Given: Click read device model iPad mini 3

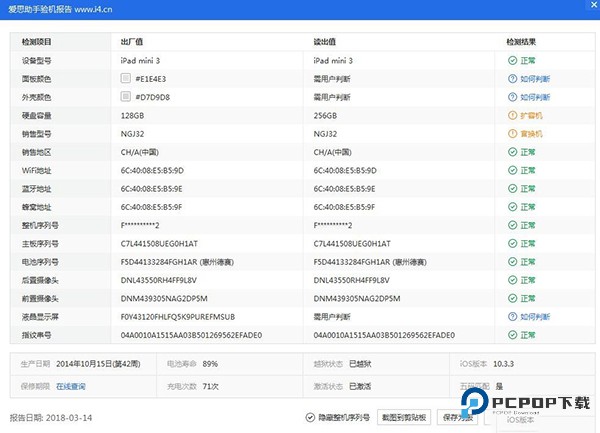Looking at the screenshot, I should [x=333, y=60].
